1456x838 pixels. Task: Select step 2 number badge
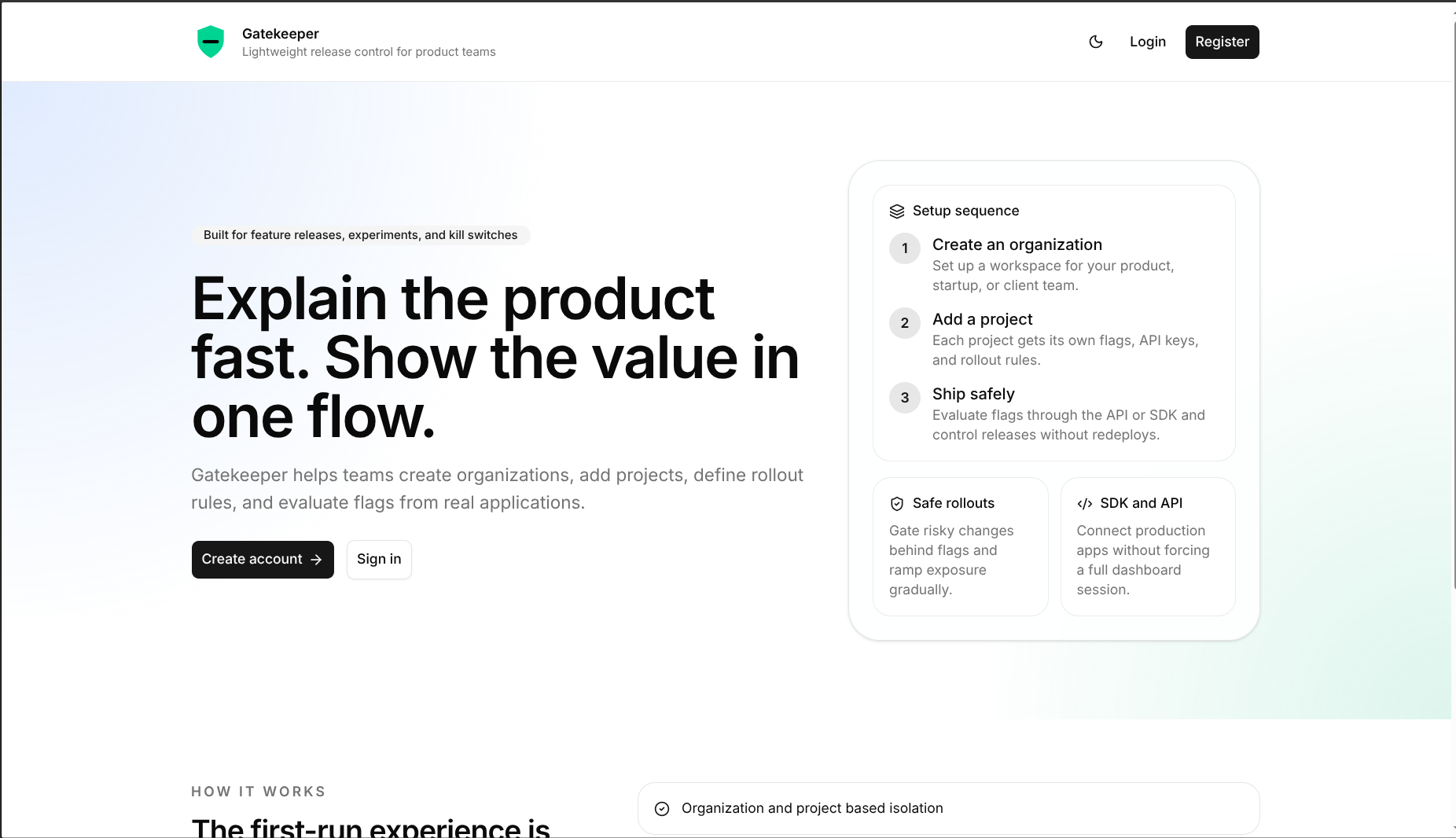point(905,323)
